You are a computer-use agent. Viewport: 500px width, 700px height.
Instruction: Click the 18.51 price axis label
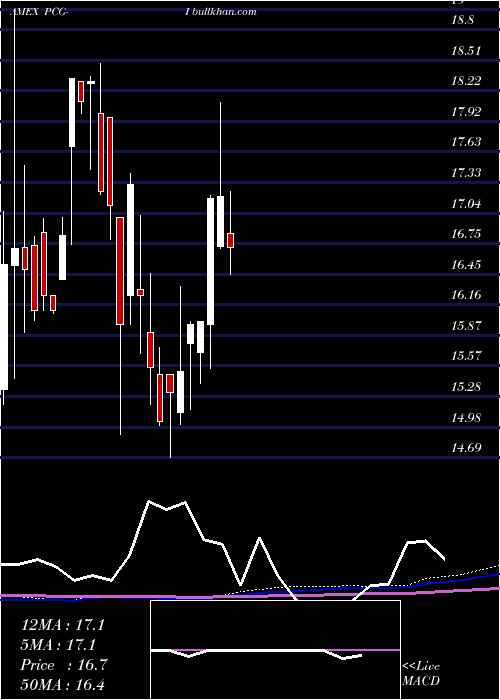point(466,50)
